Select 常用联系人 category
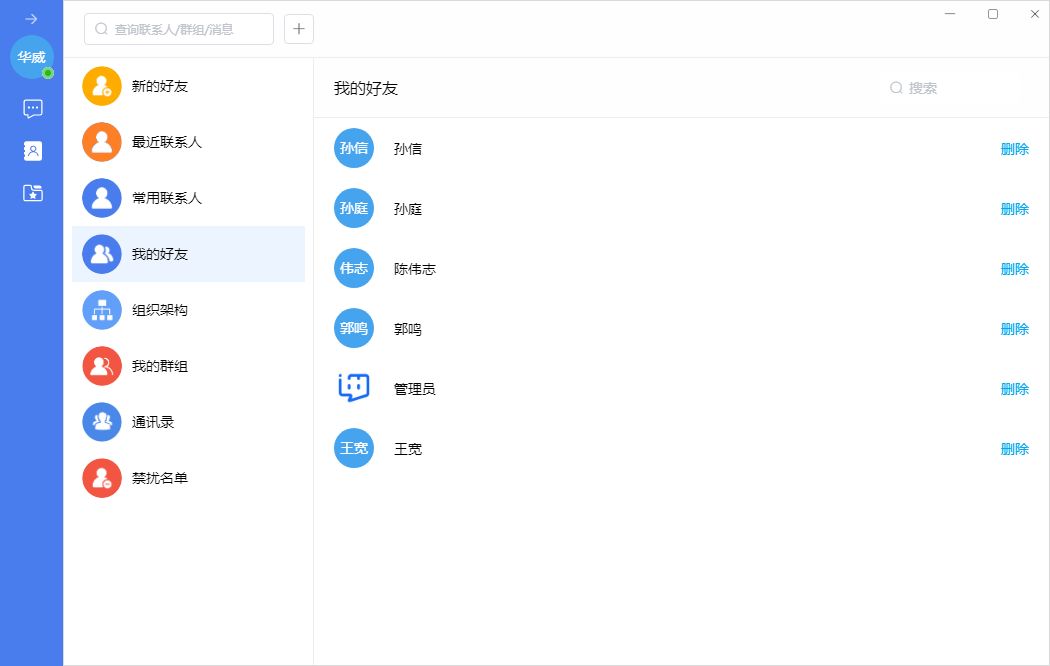The width and height of the screenshot is (1050, 666). [x=166, y=198]
